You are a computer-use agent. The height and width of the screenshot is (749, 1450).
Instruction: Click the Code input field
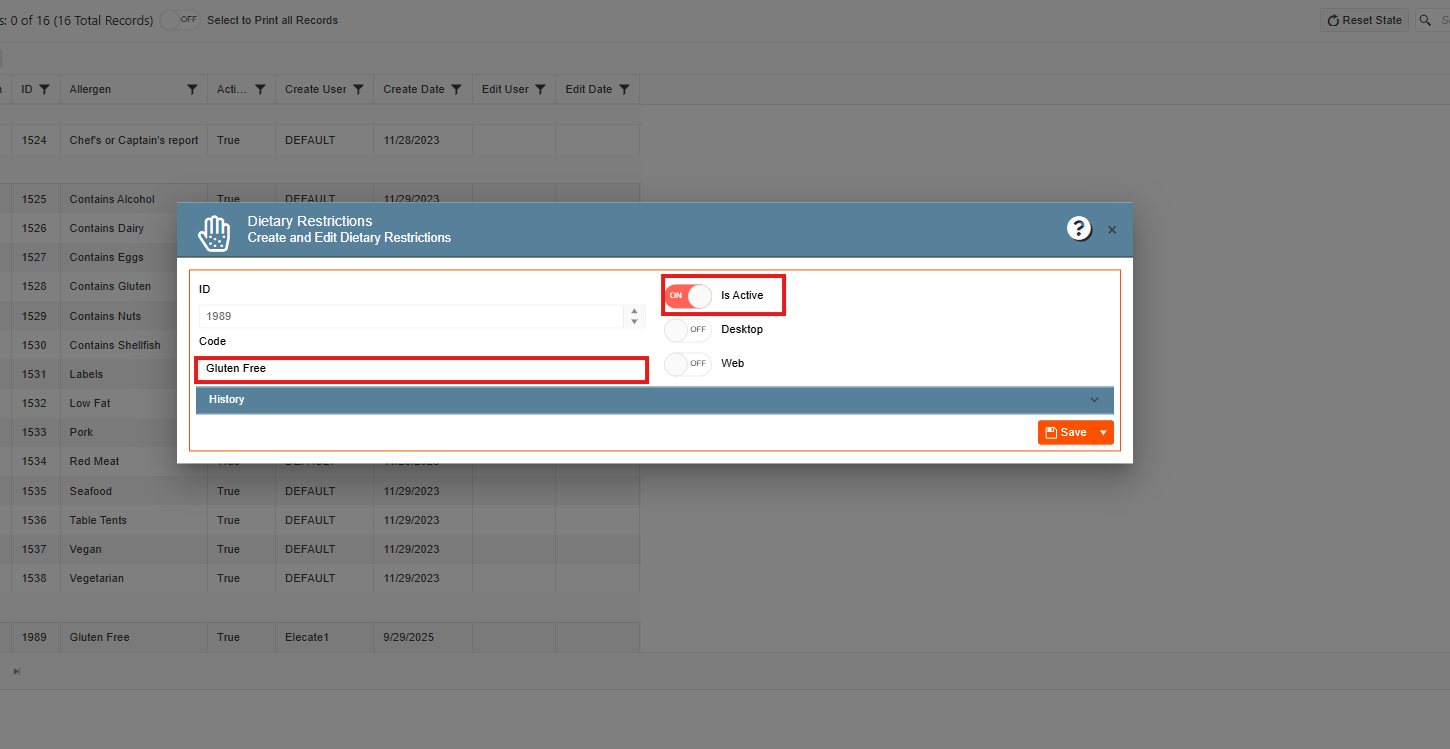(421, 369)
